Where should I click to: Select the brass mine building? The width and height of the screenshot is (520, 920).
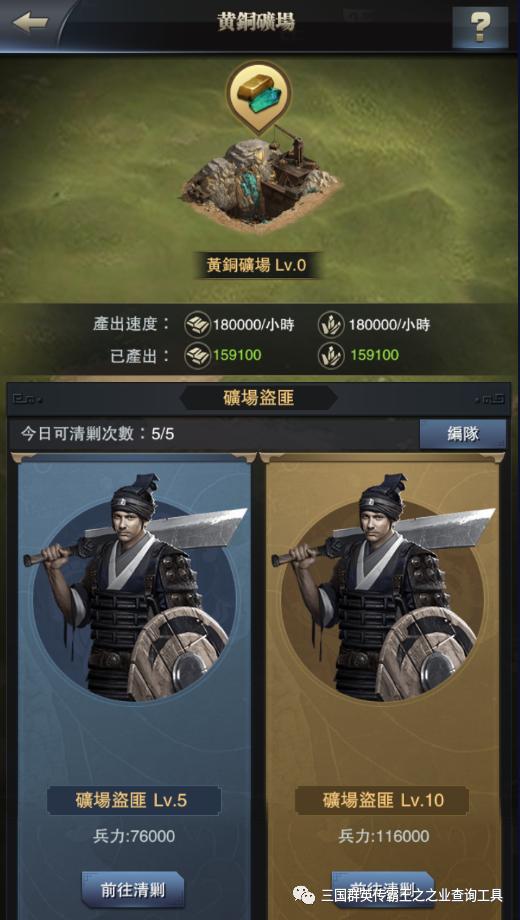(x=260, y=178)
